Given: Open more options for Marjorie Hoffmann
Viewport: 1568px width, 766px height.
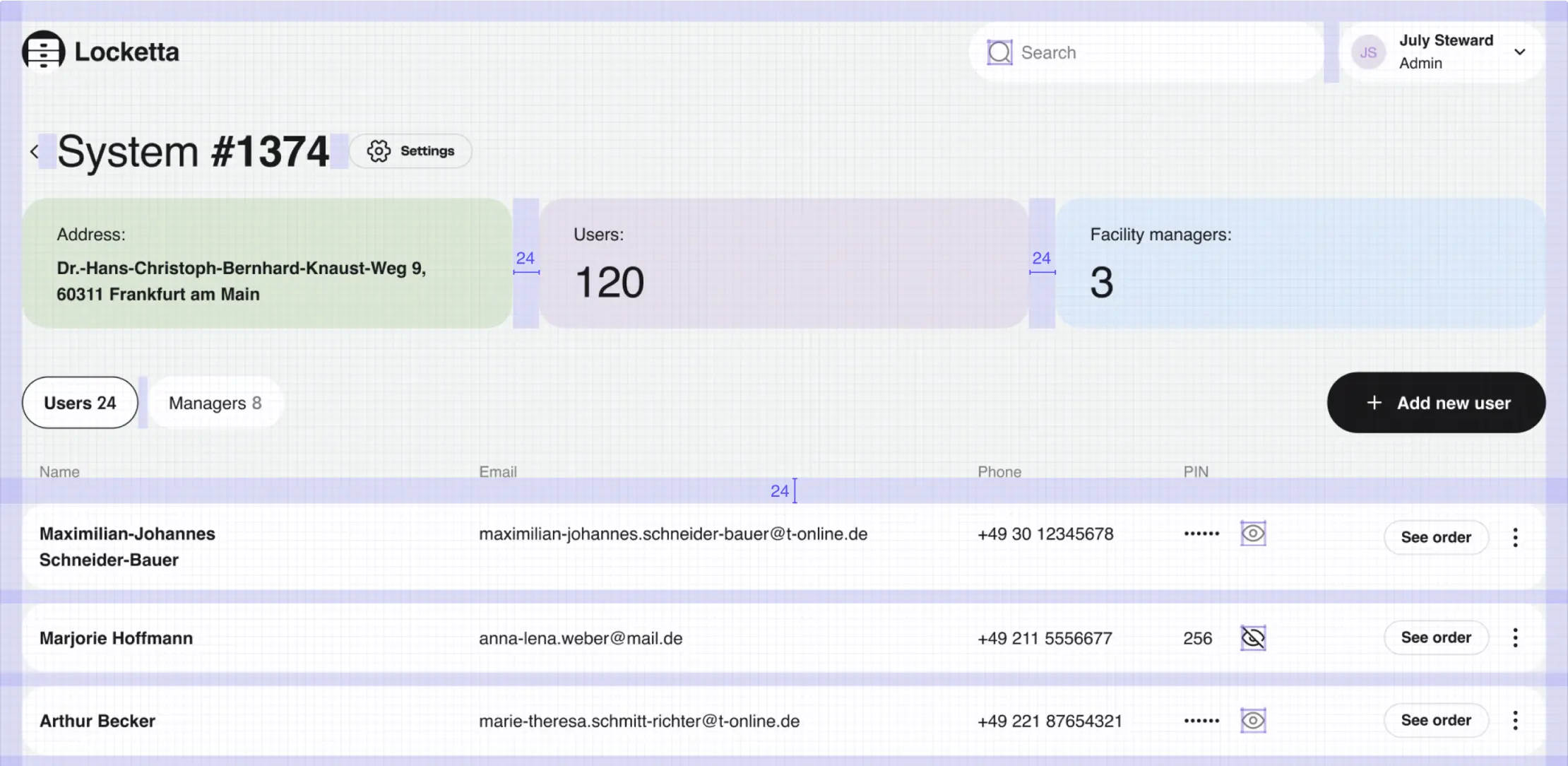Looking at the screenshot, I should [1515, 637].
